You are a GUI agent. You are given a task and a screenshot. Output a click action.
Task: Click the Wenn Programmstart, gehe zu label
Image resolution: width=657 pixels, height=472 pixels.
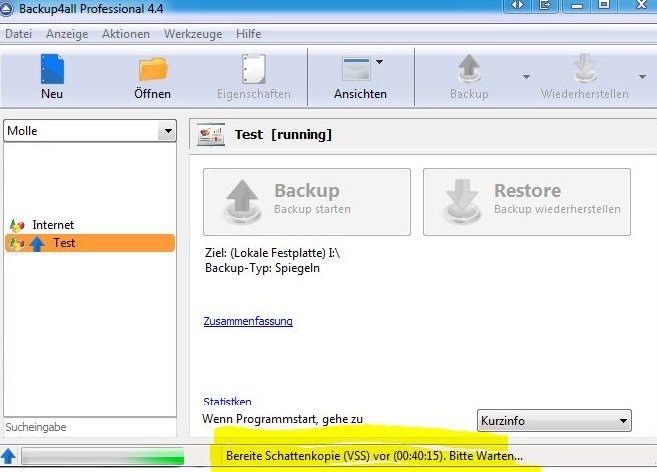click(282, 419)
